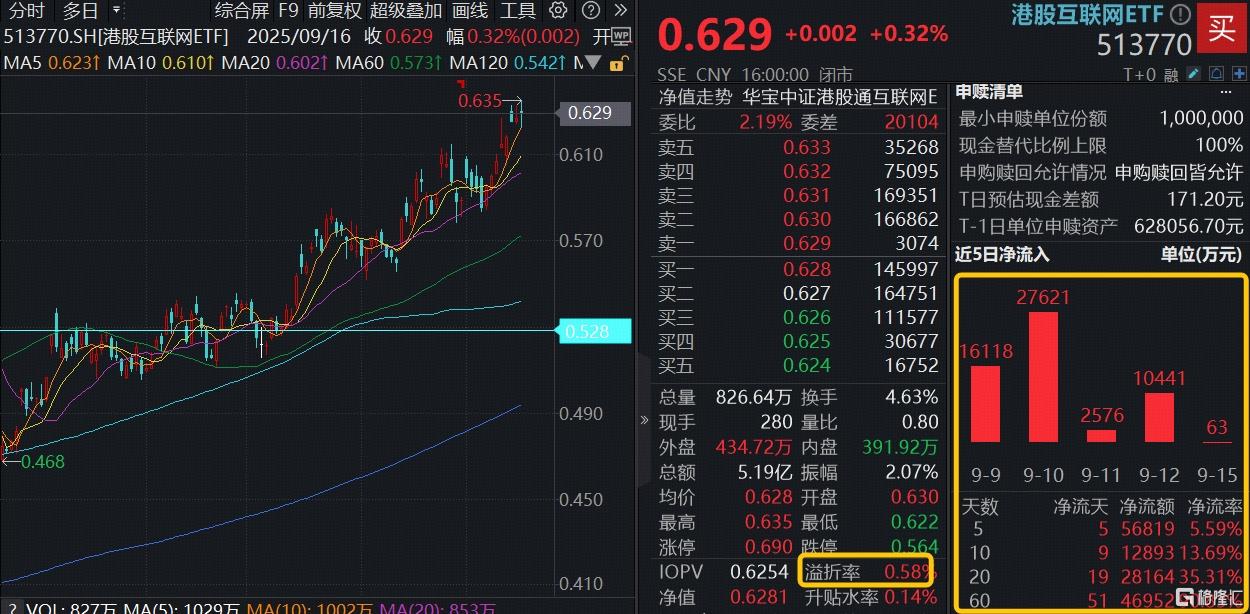Image resolution: width=1250 pixels, height=614 pixels.
Task: Click the pencil note icon
Action: click(x=1193, y=74)
